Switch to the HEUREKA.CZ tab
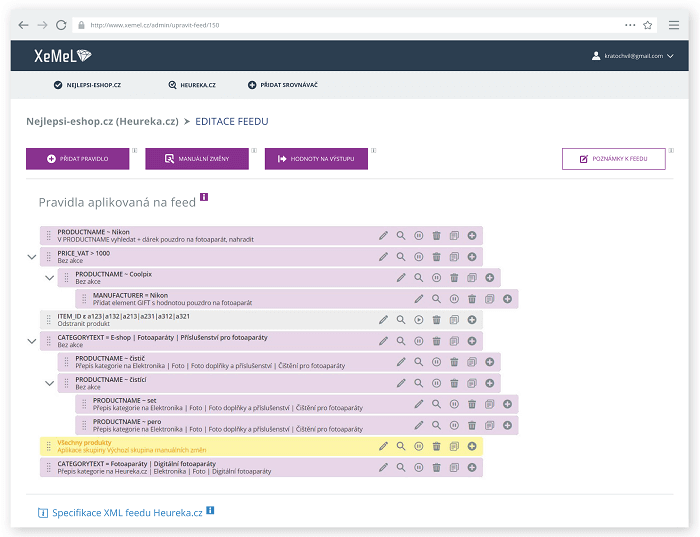The image size is (700, 537). [x=192, y=85]
